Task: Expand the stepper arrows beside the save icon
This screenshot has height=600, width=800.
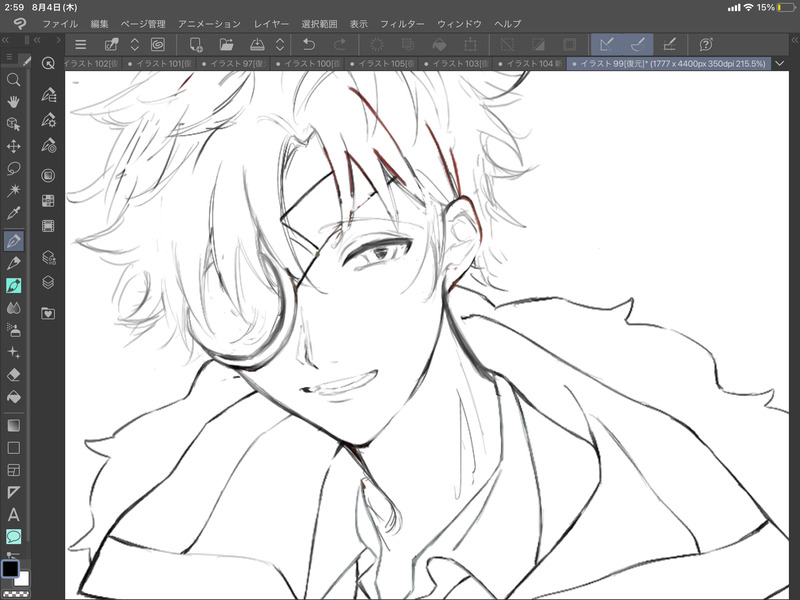Action: click(x=280, y=44)
